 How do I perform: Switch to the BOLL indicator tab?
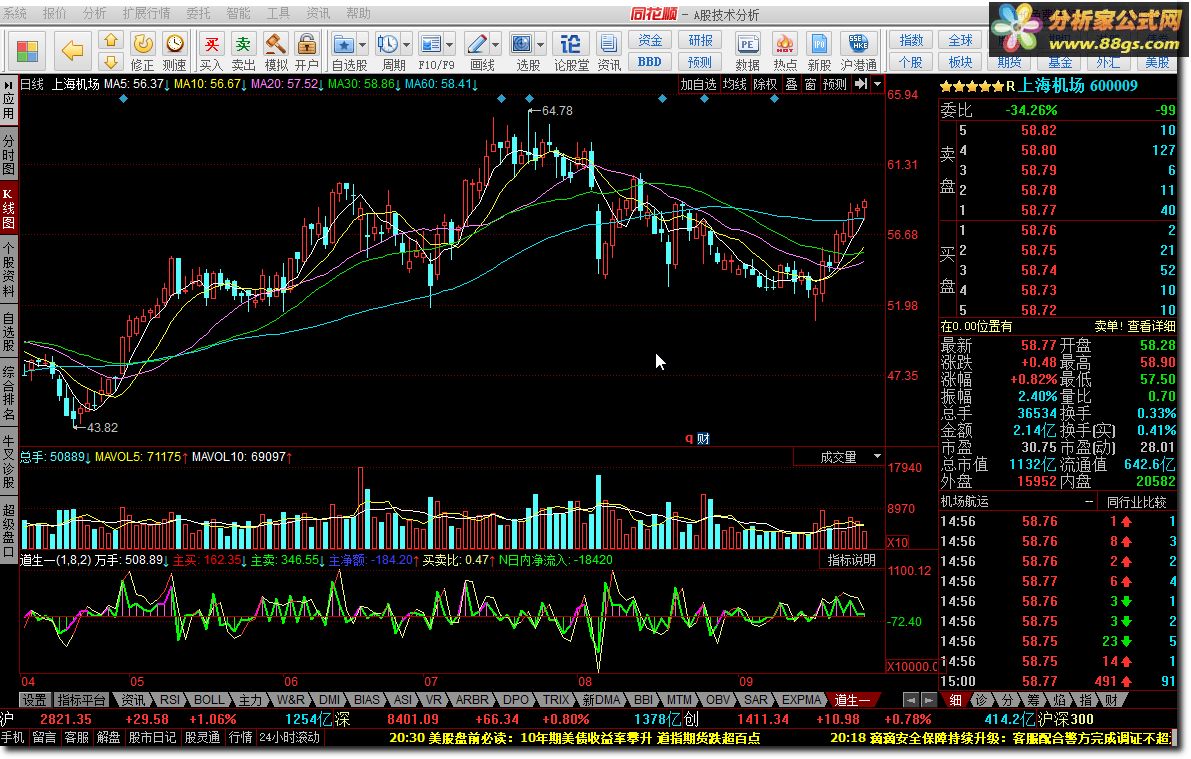tap(208, 700)
